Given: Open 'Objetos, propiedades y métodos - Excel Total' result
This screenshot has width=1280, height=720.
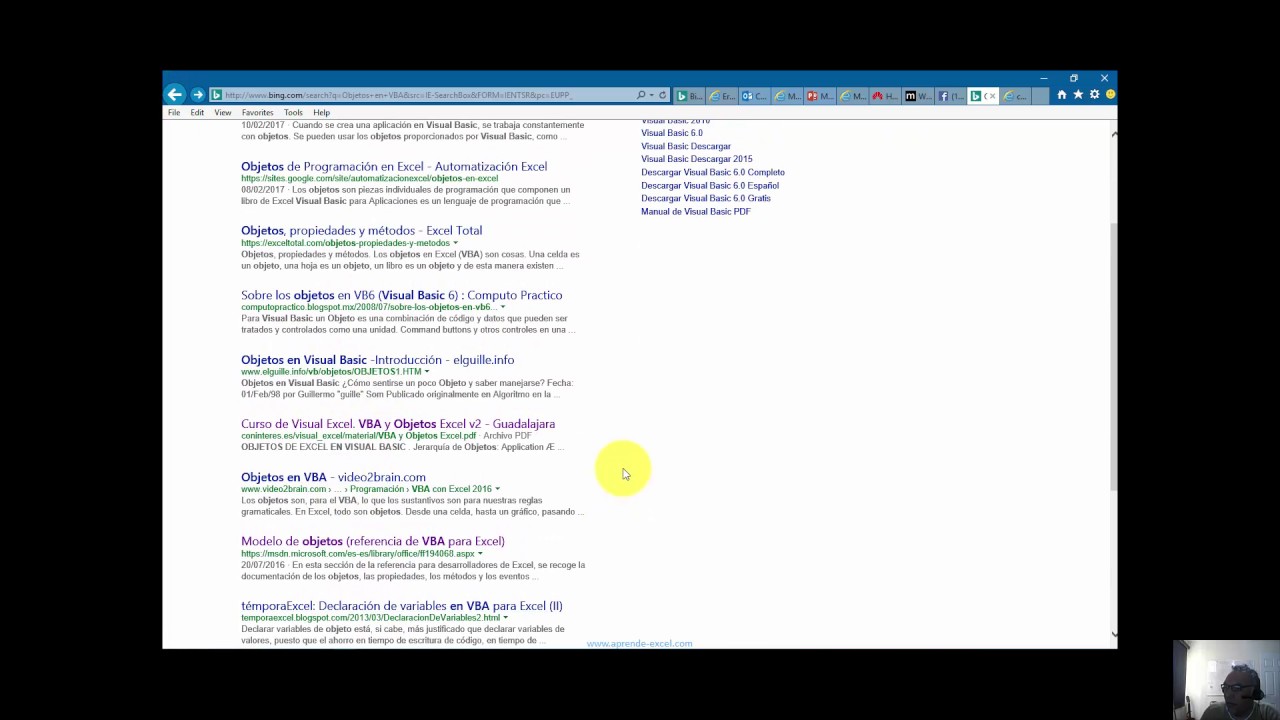Looking at the screenshot, I should 361,230.
